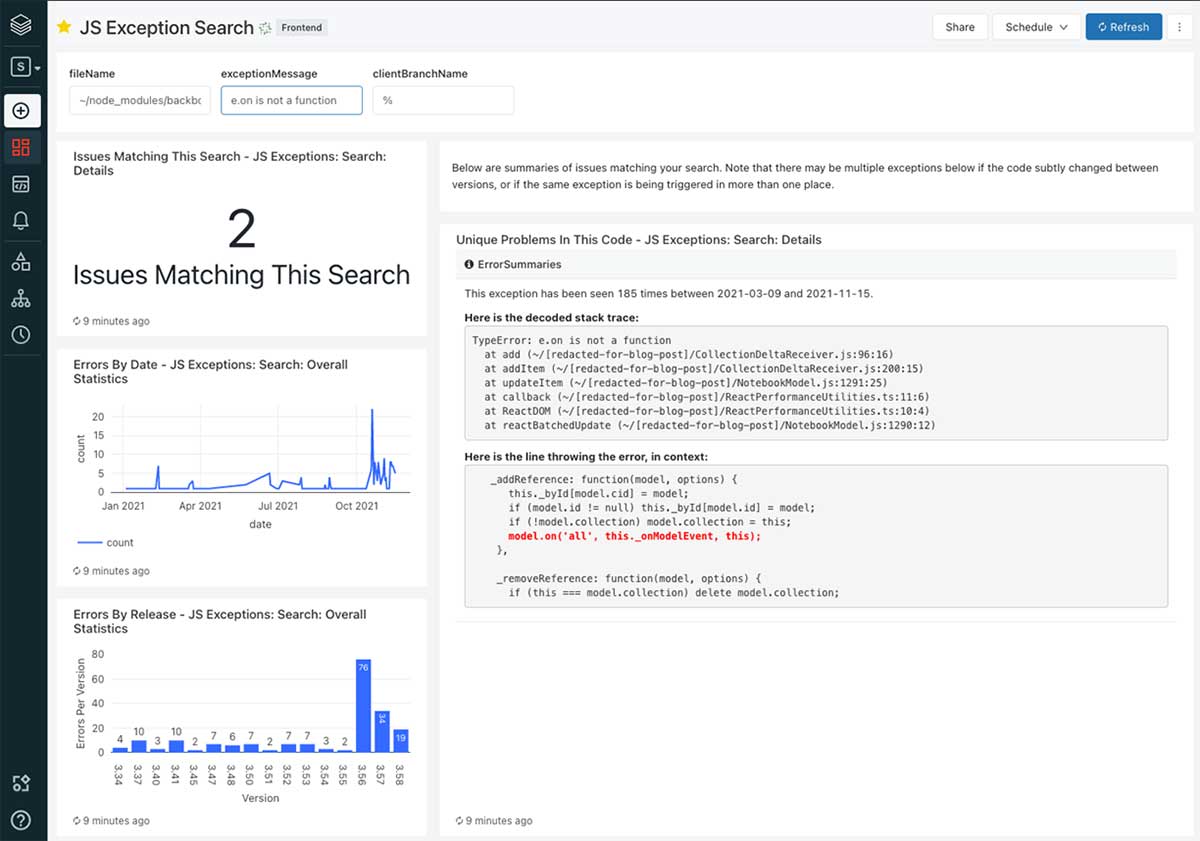Image resolution: width=1200 pixels, height=841 pixels.
Task: Open the three-dot more options menu
Action: (x=1181, y=27)
